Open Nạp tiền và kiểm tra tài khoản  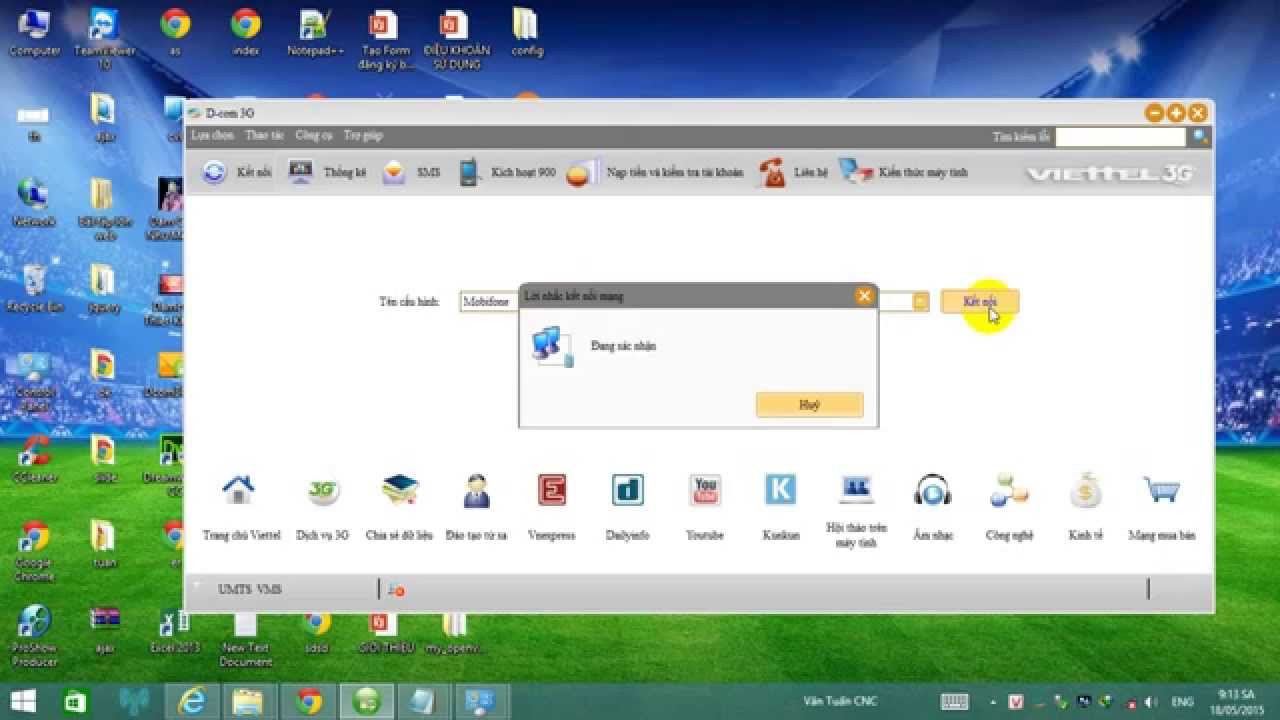click(654, 172)
